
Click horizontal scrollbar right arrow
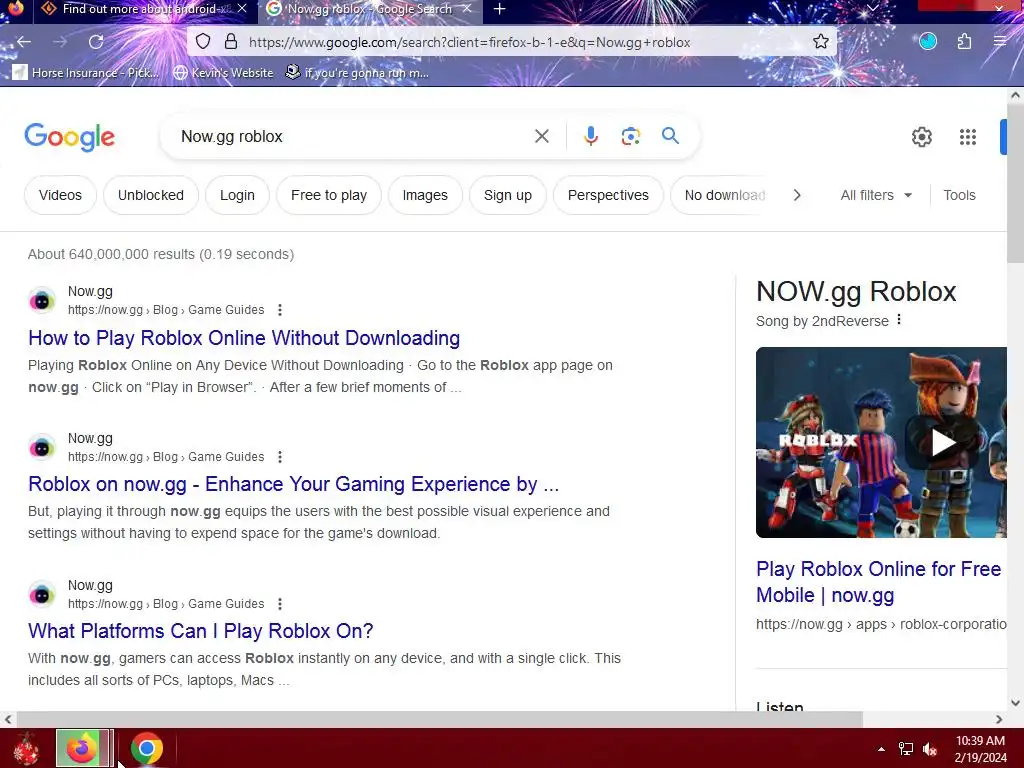(x=999, y=719)
